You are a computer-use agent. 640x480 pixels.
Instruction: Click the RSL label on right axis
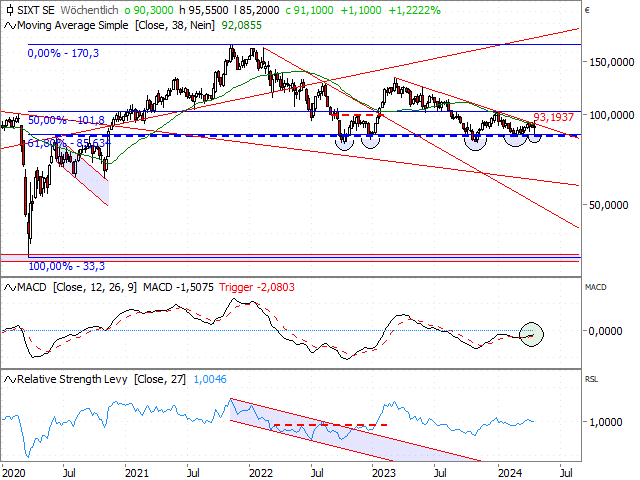coord(591,380)
